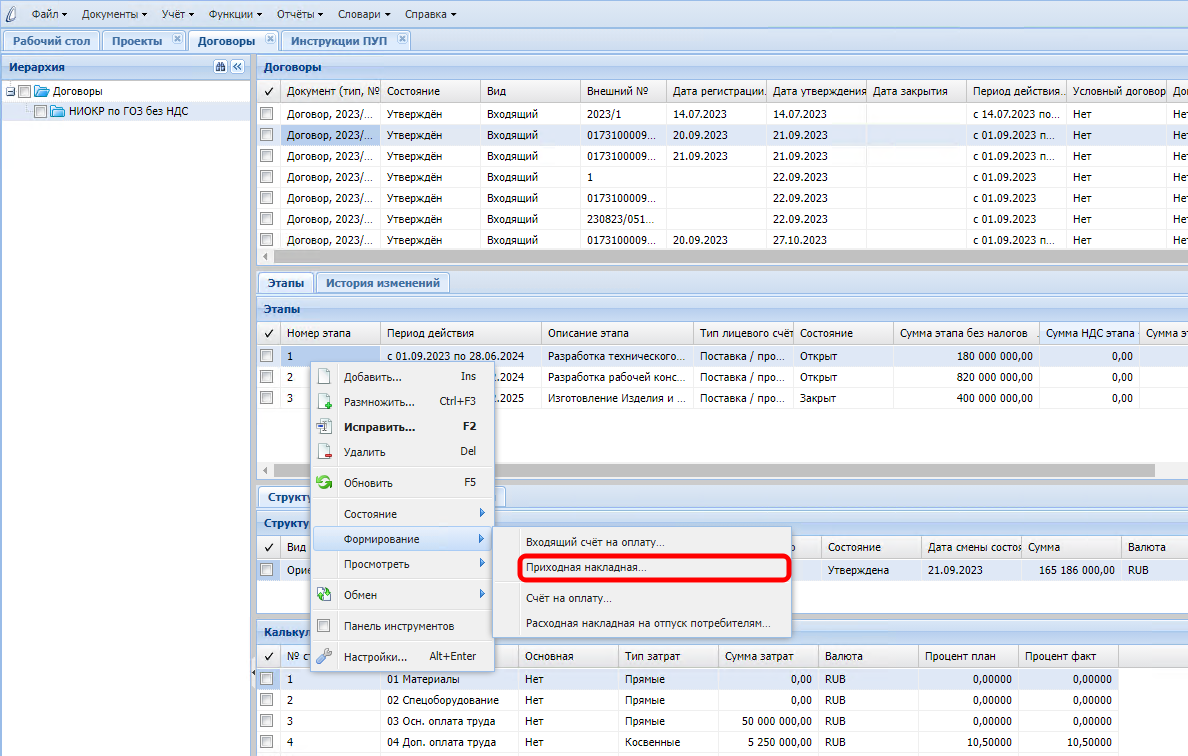
Task: Click the green Обновить refresh icon
Action: tap(324, 482)
